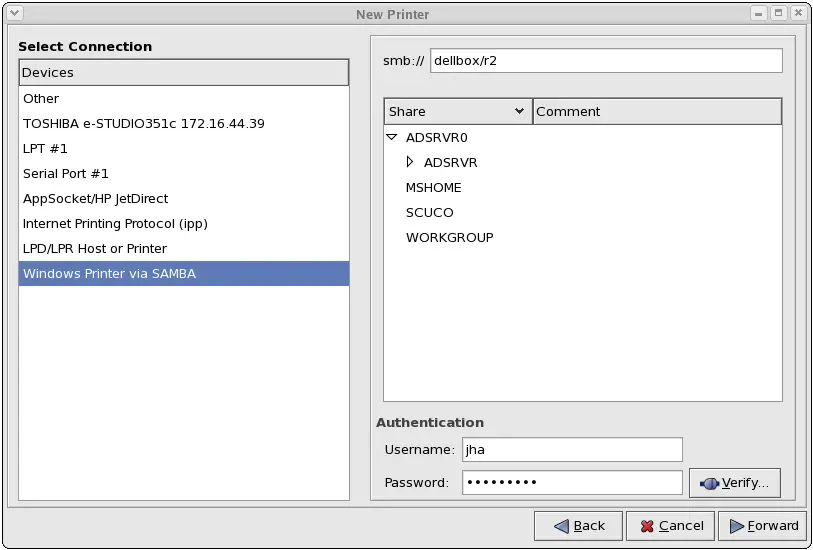Focus the Password field
The image size is (813, 550).
click(572, 483)
